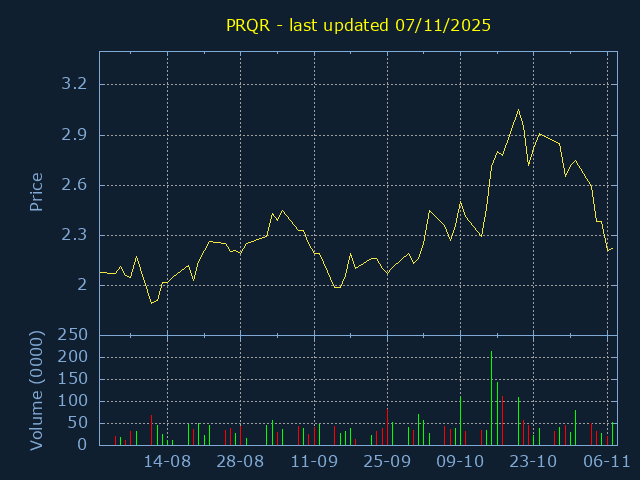Select the 06-11 date tick label
The width and height of the screenshot is (640, 480).
(606, 462)
